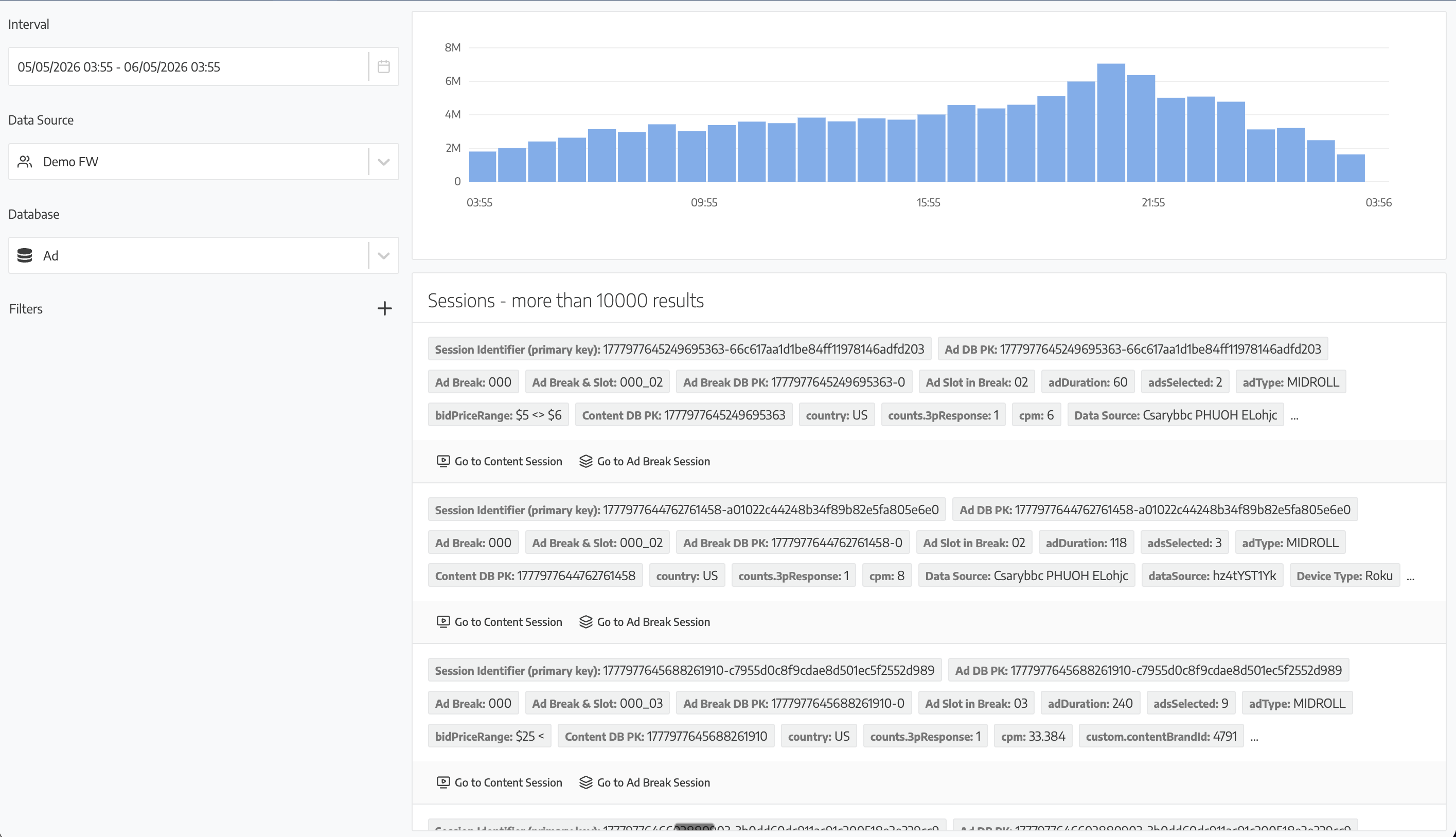Click the 'Device Type: Roku' tag

1344,576
